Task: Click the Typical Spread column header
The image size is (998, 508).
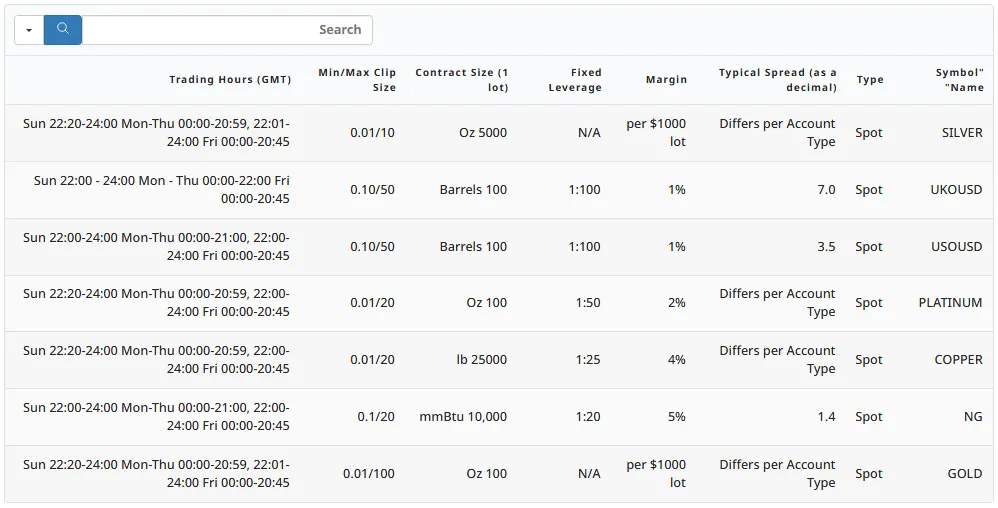Action: click(x=777, y=80)
